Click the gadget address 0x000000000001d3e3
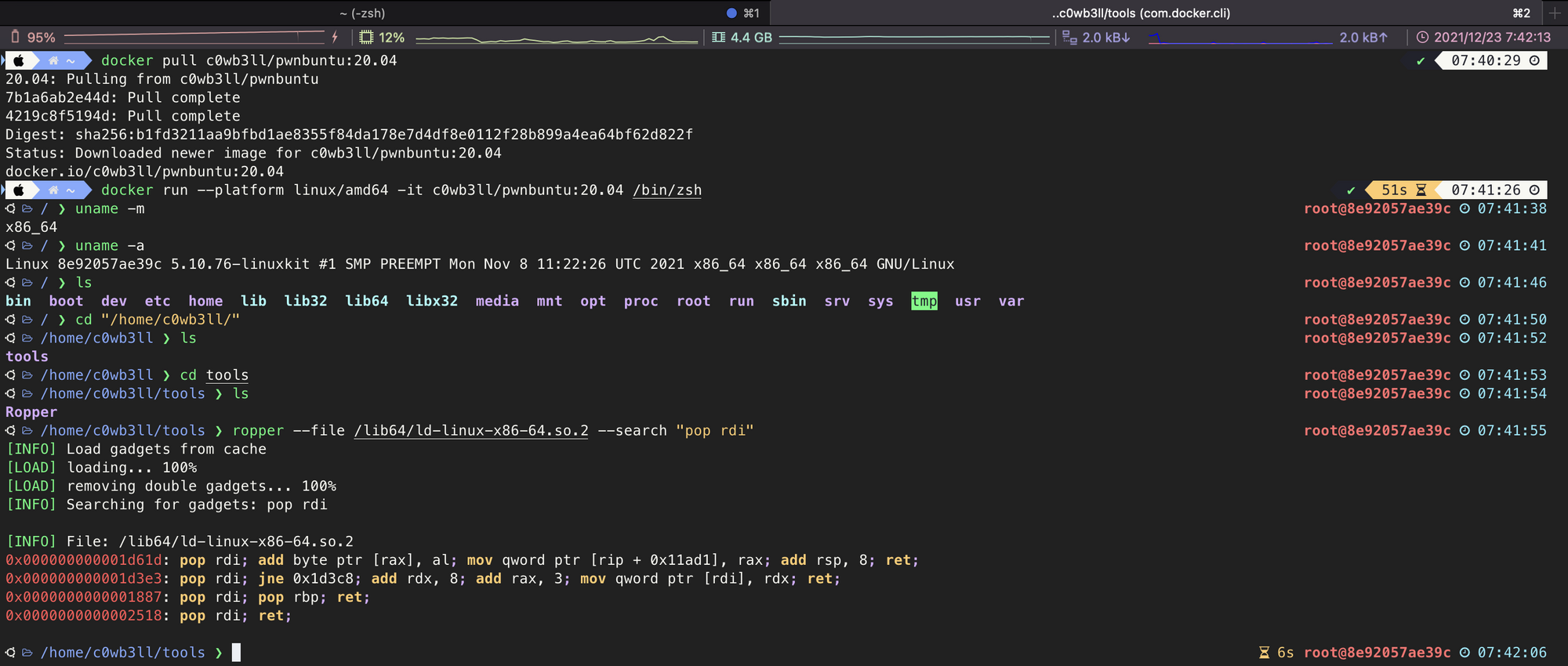1568x666 pixels. pos(84,578)
